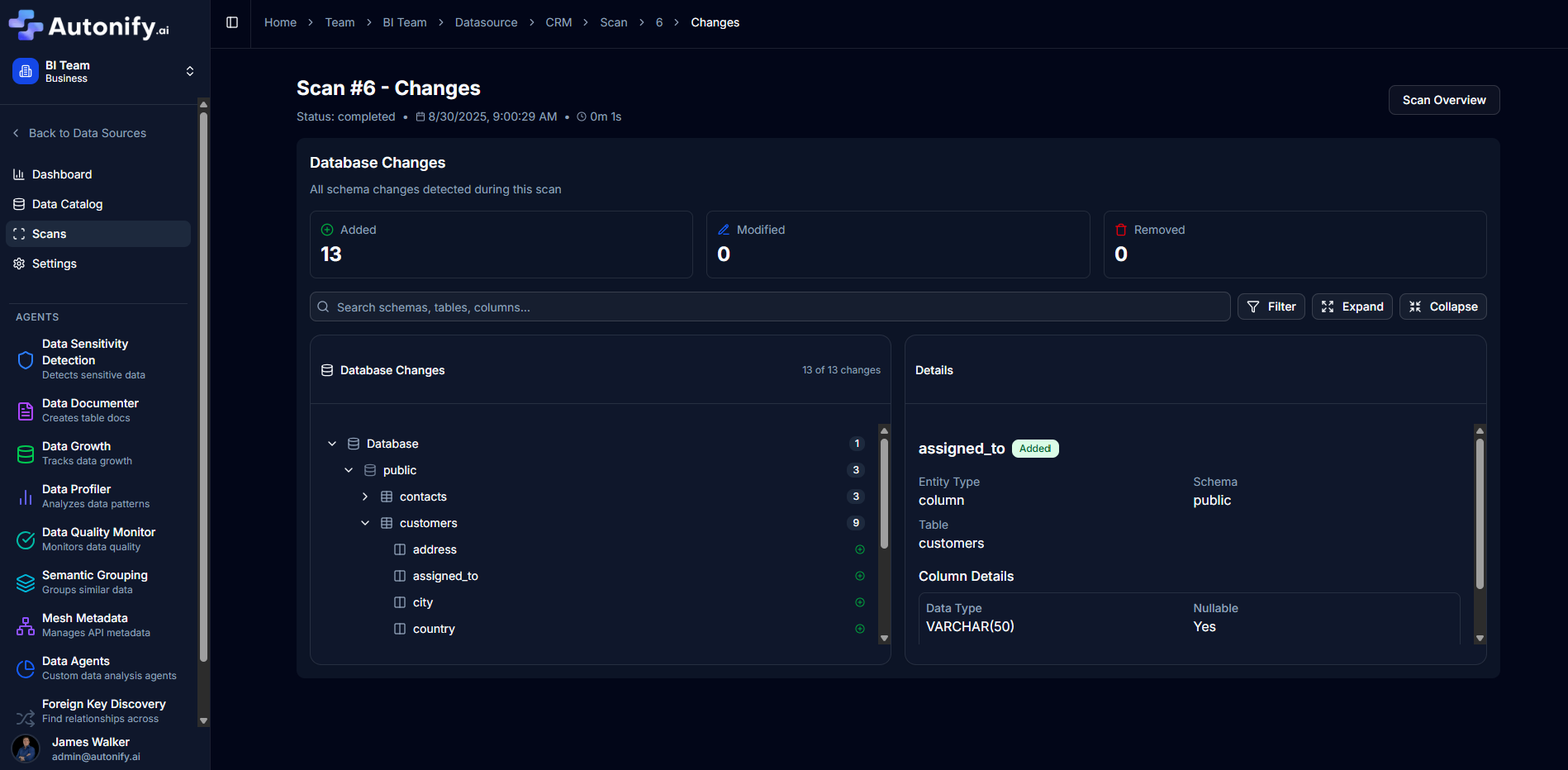Open the Data Documenter agent
The height and width of the screenshot is (770, 1568).
[x=98, y=410]
